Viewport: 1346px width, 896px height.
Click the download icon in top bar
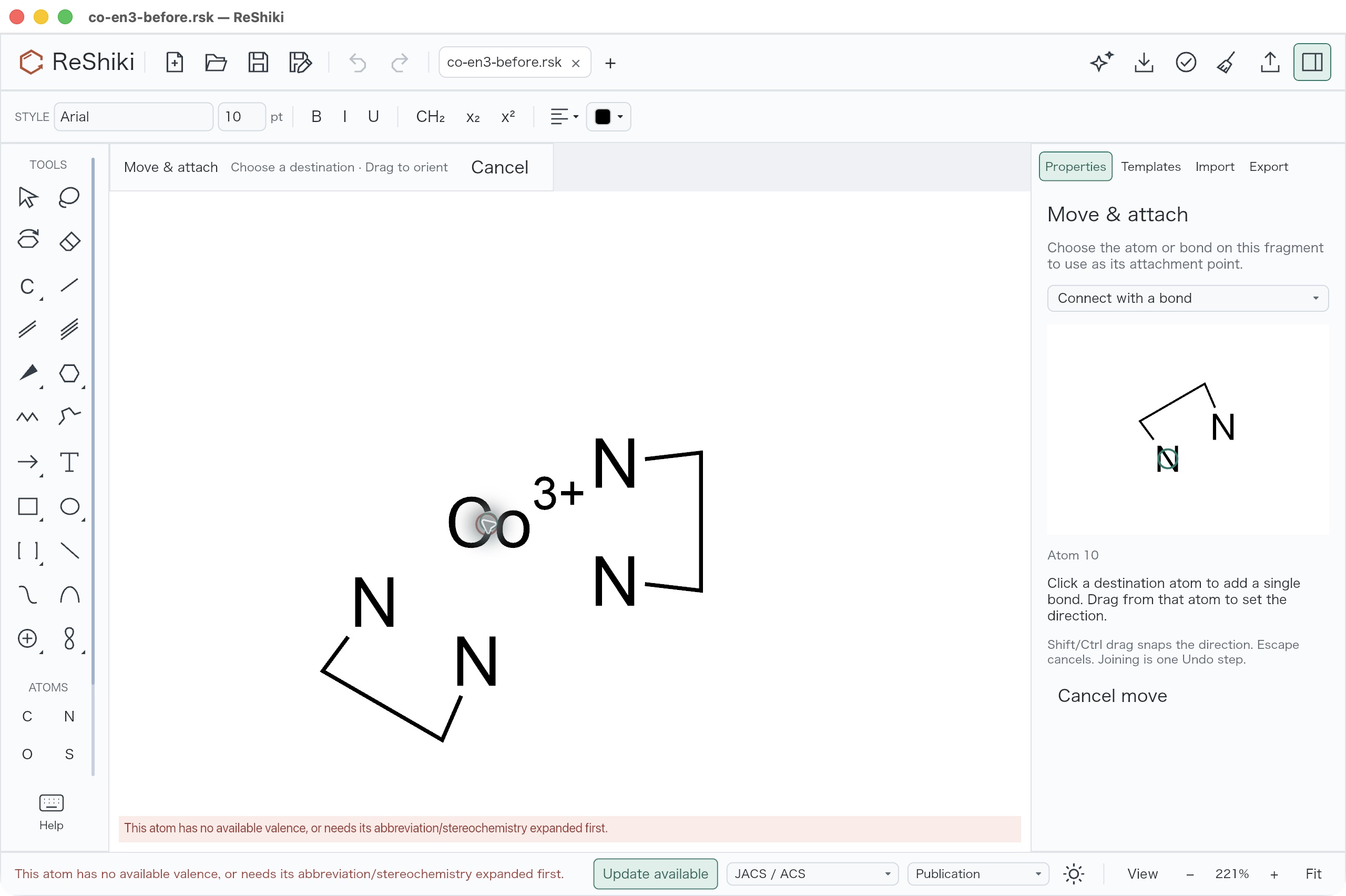tap(1144, 62)
